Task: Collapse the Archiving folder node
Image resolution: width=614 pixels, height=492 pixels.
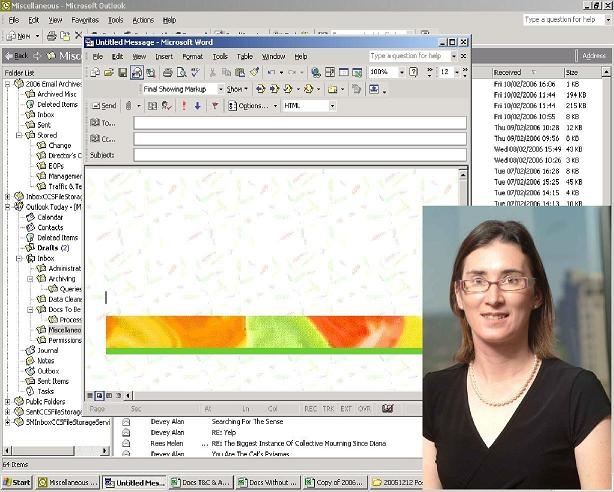Action: click(x=30, y=279)
